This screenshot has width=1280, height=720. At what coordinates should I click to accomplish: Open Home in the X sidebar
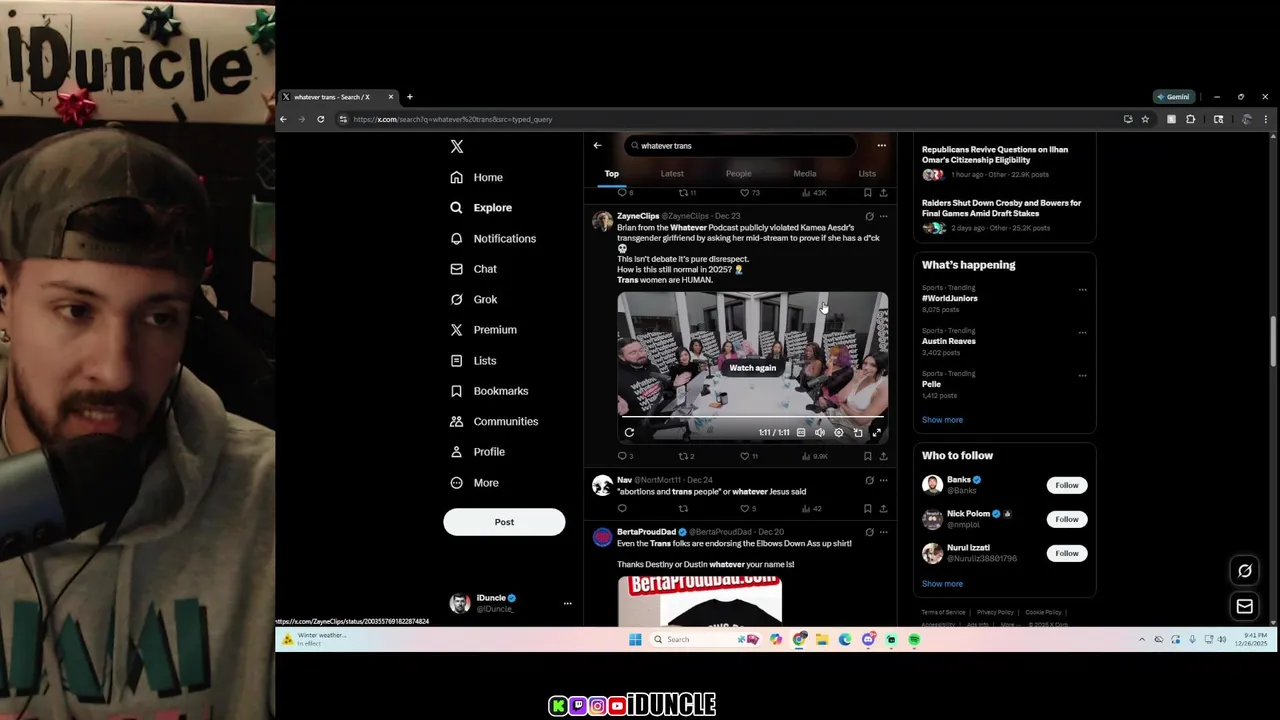coord(477,177)
